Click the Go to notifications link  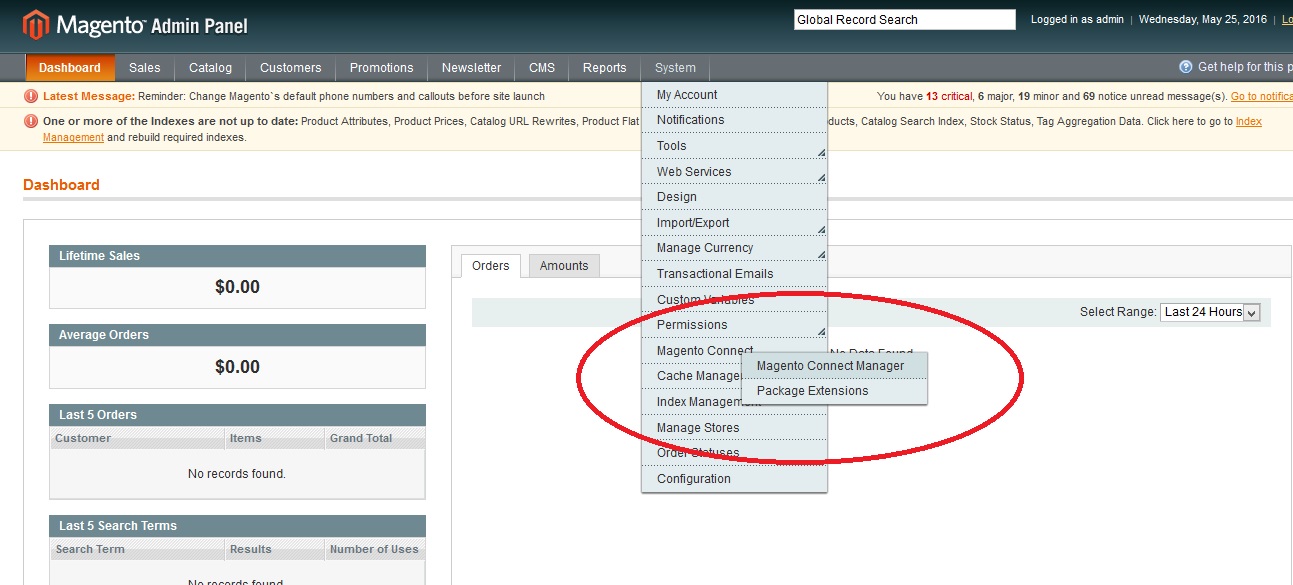click(x=1261, y=97)
